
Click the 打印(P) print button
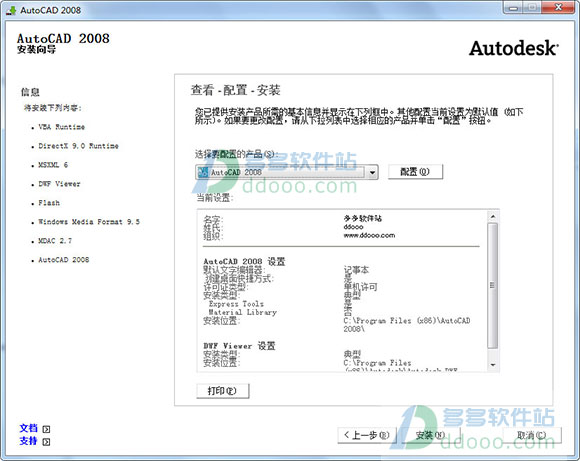pyautogui.click(x=222, y=391)
